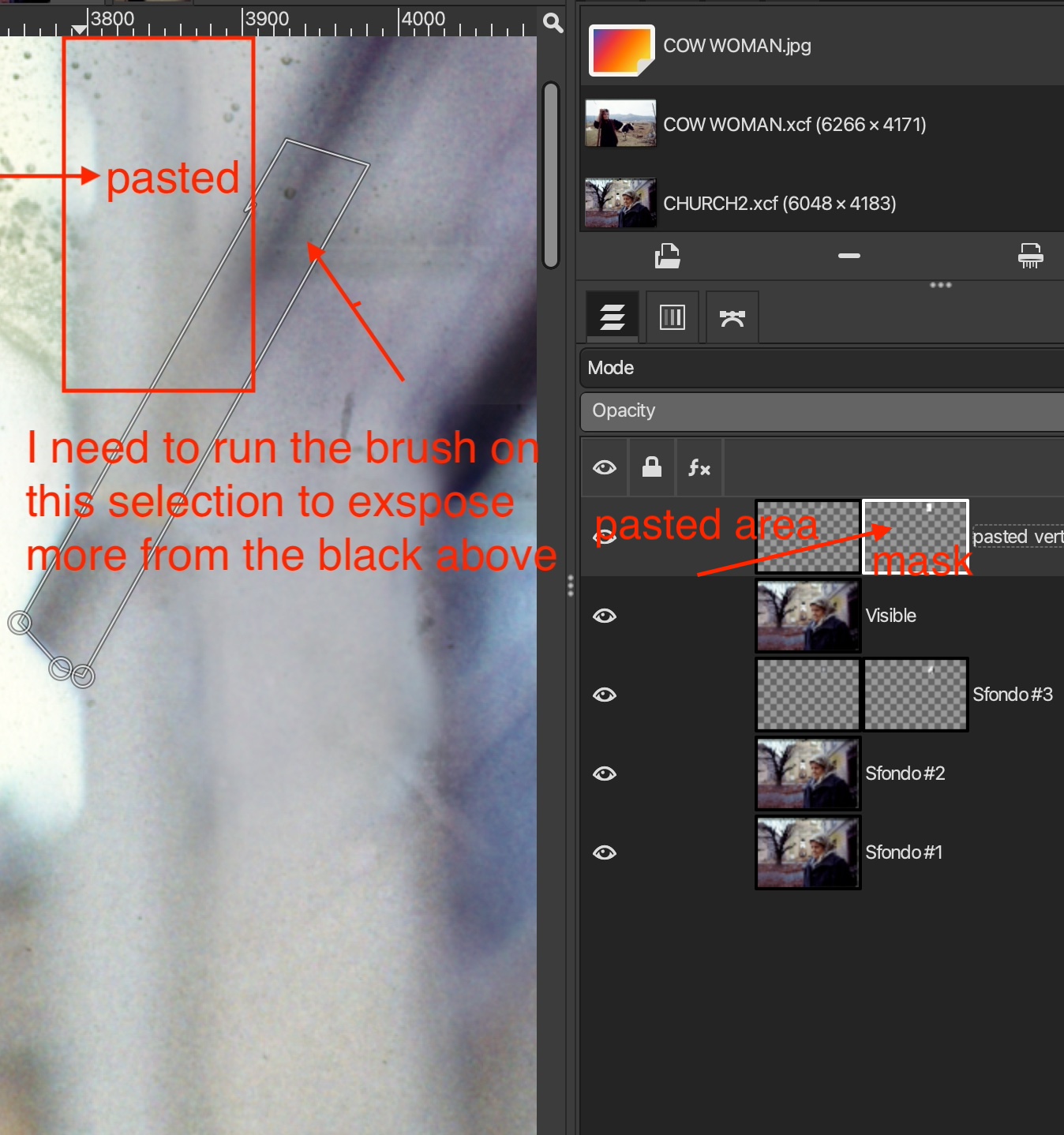Open the layer Mode dropdown
Screen dimensions: 1064x1135
point(822,368)
